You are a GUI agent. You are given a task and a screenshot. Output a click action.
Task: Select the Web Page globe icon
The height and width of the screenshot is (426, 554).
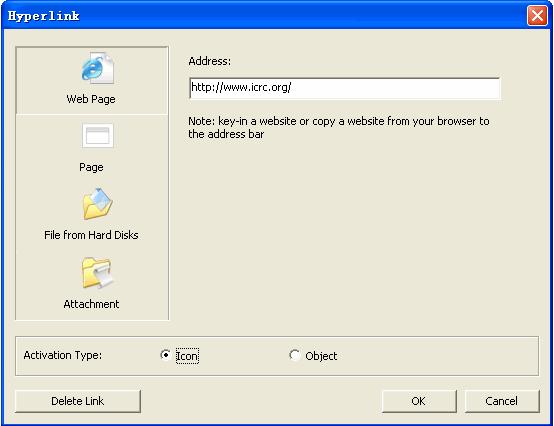click(x=98, y=68)
